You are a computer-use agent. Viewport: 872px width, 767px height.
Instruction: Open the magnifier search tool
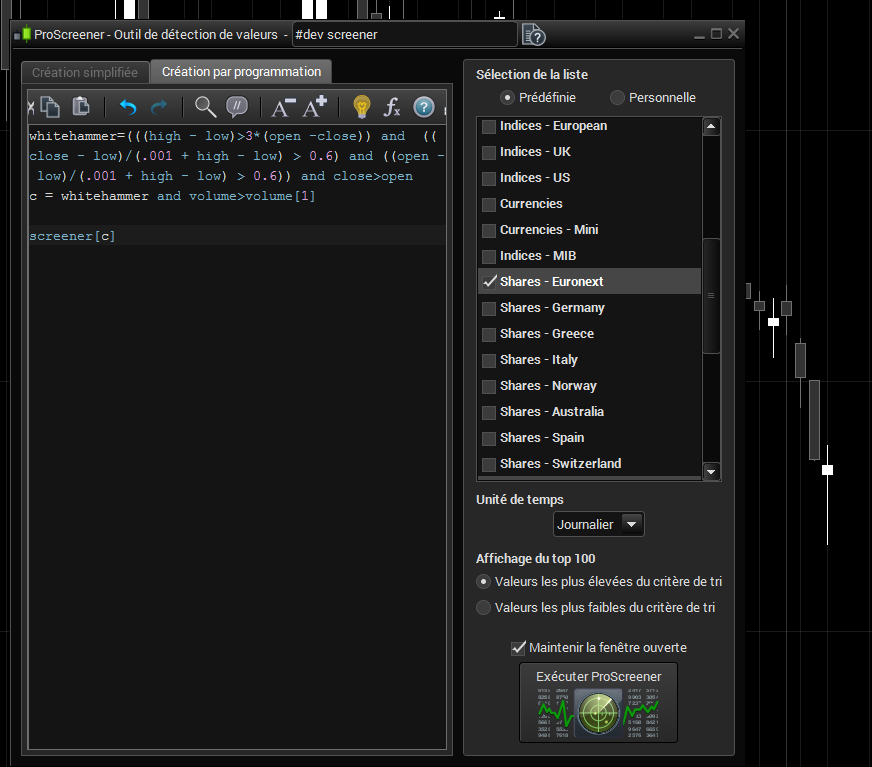(x=205, y=107)
